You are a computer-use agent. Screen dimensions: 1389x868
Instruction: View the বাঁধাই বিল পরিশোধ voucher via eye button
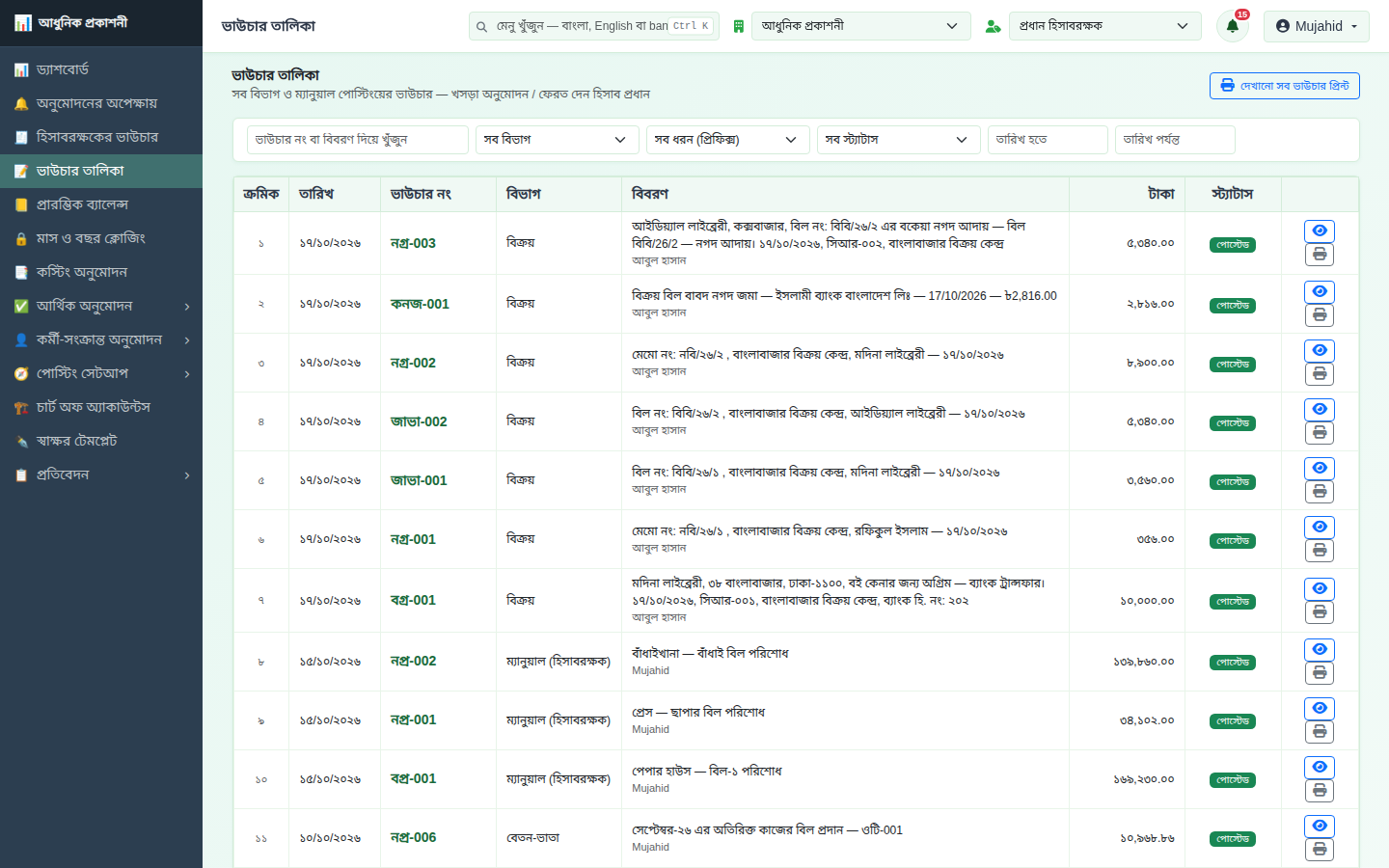coord(1320,649)
